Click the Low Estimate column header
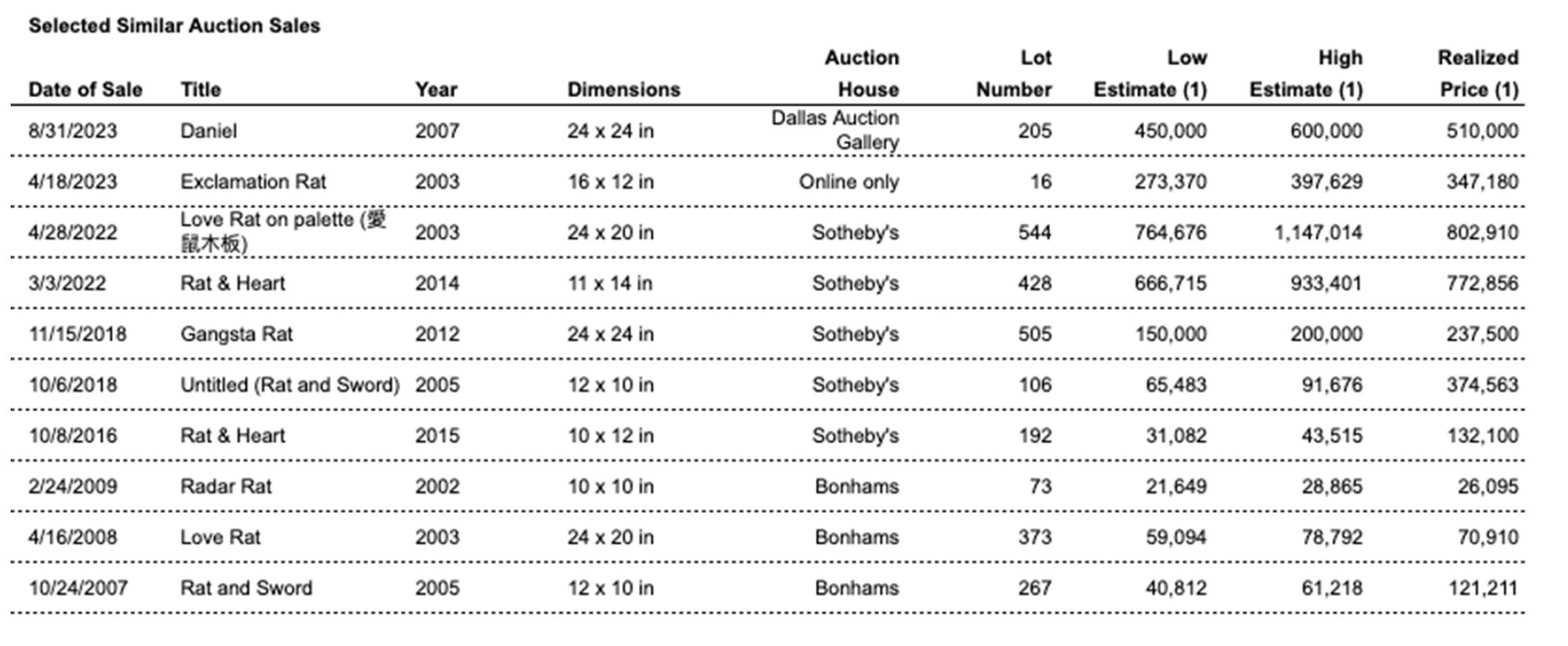The width and height of the screenshot is (1568, 646). 1150,74
